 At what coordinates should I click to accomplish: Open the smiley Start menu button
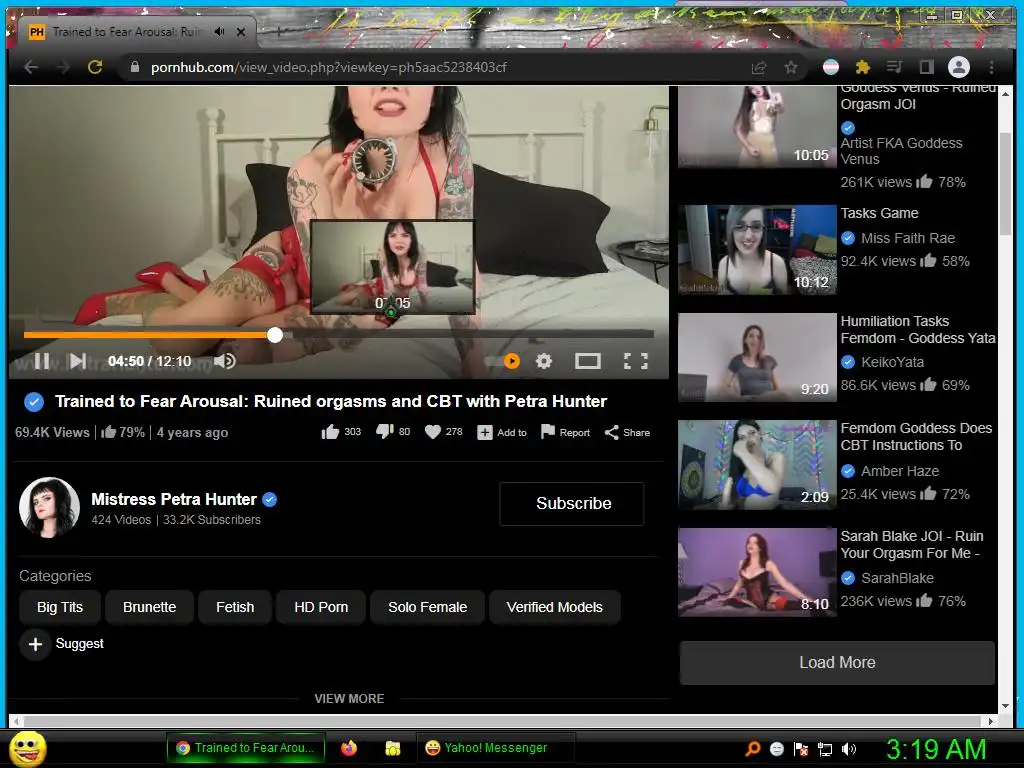coord(27,748)
